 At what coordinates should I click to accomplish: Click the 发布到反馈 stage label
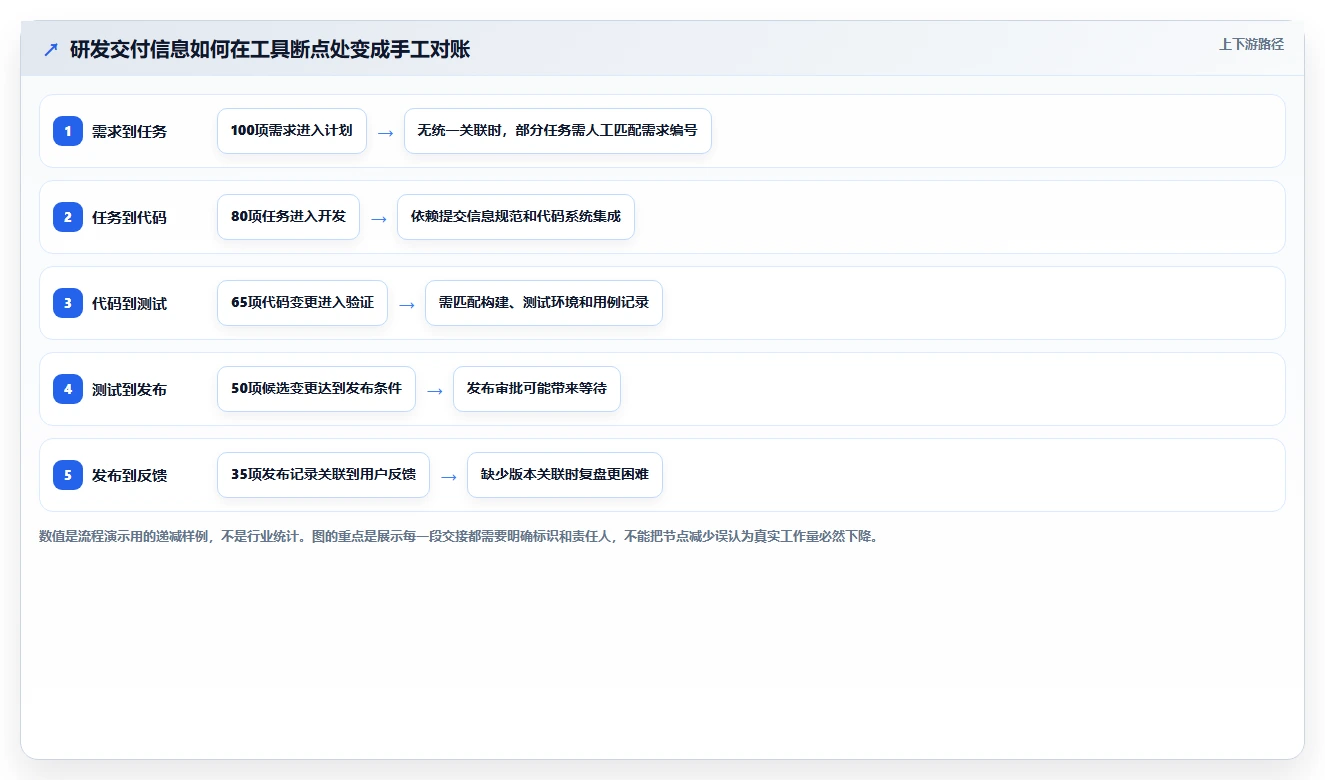point(129,475)
